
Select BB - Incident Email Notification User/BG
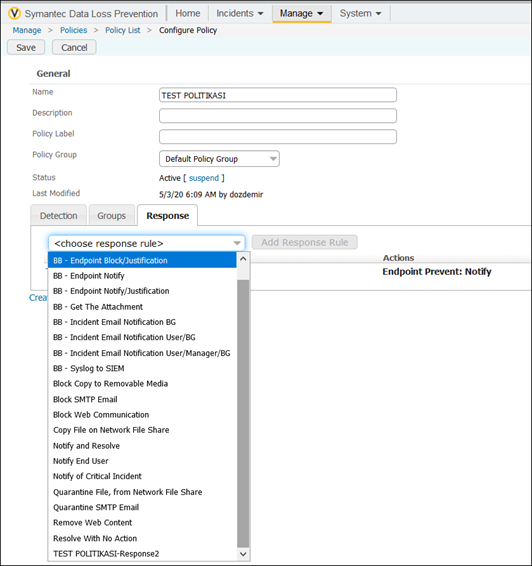(142, 337)
